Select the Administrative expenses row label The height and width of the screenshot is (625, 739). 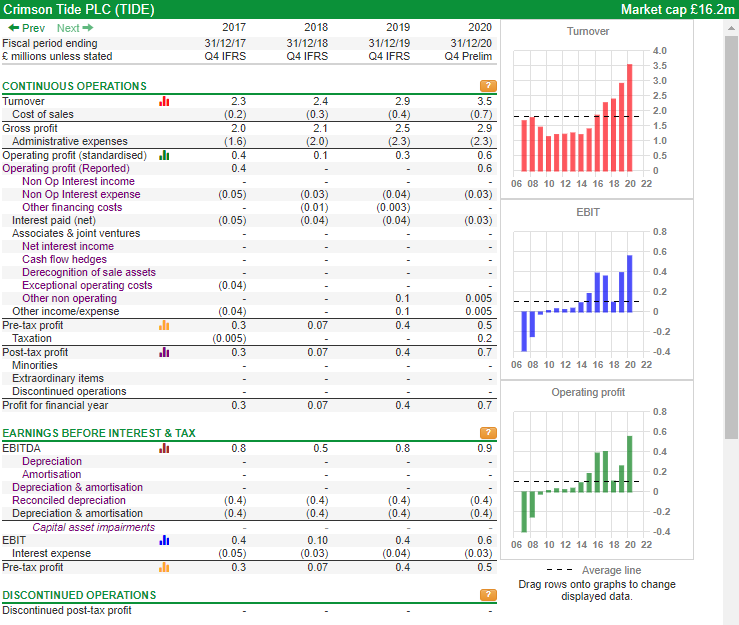[70, 141]
